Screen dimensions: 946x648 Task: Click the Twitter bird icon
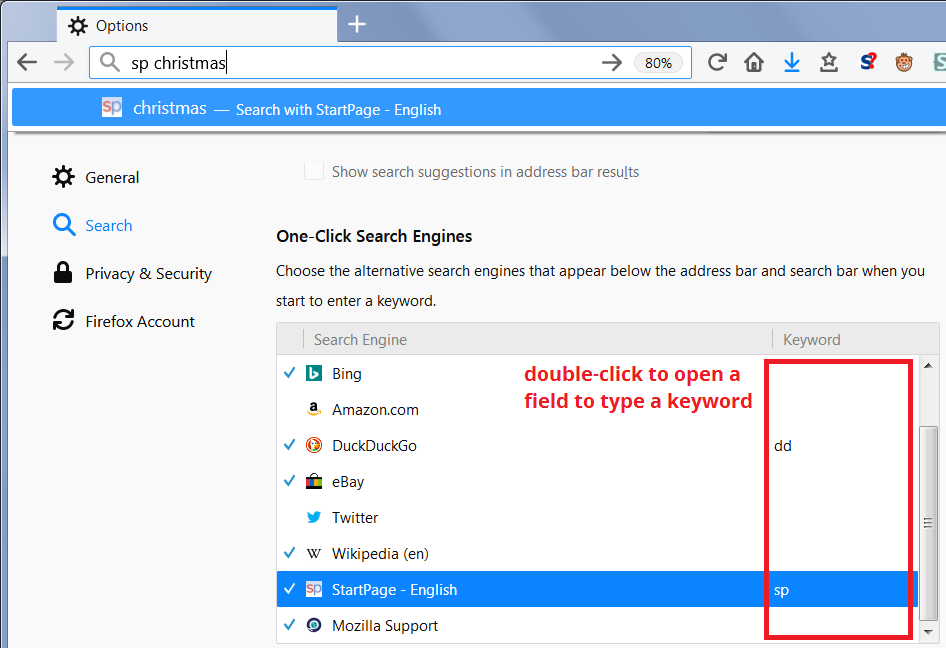(314, 517)
